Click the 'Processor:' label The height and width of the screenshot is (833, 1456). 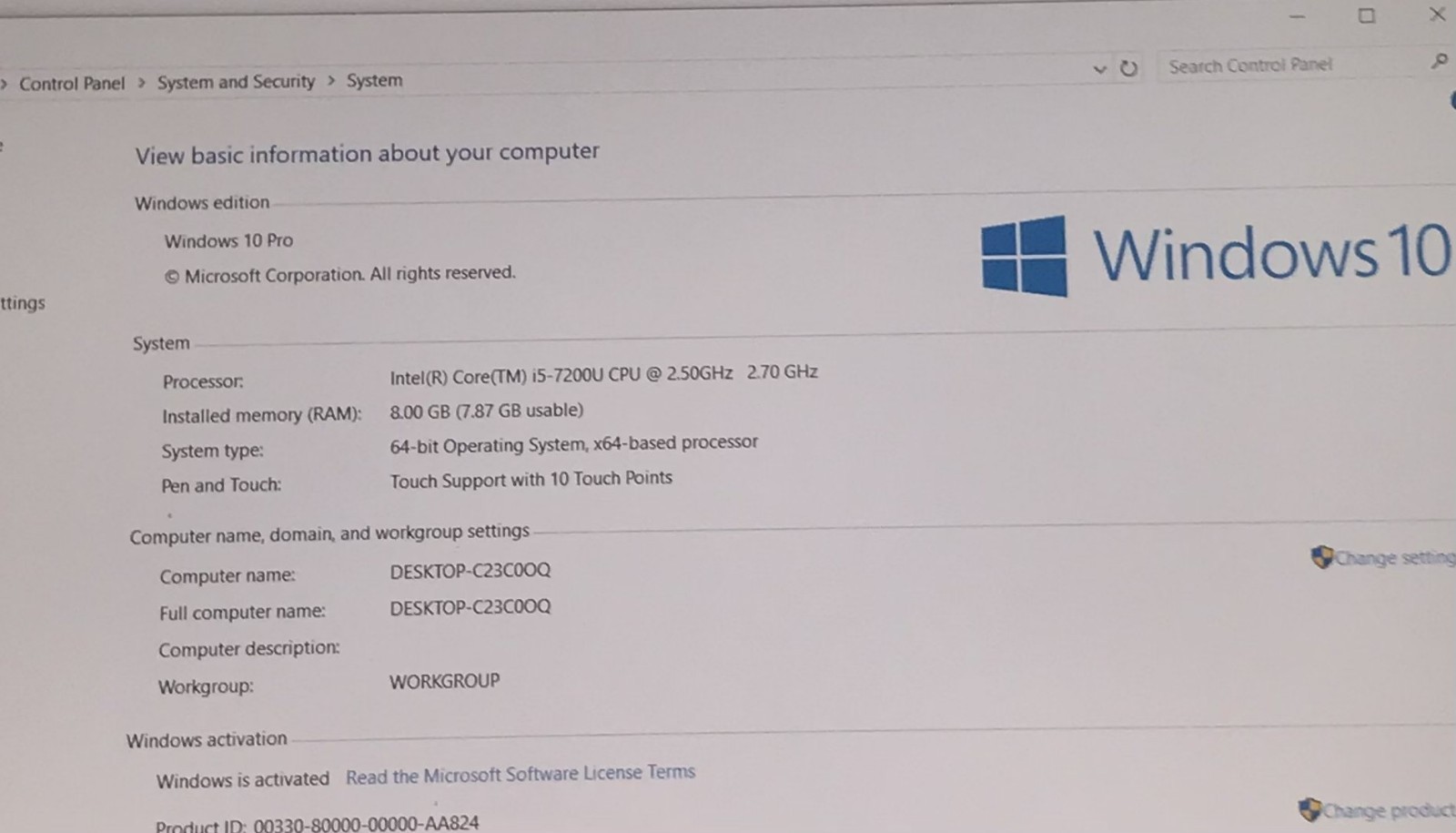point(203,381)
